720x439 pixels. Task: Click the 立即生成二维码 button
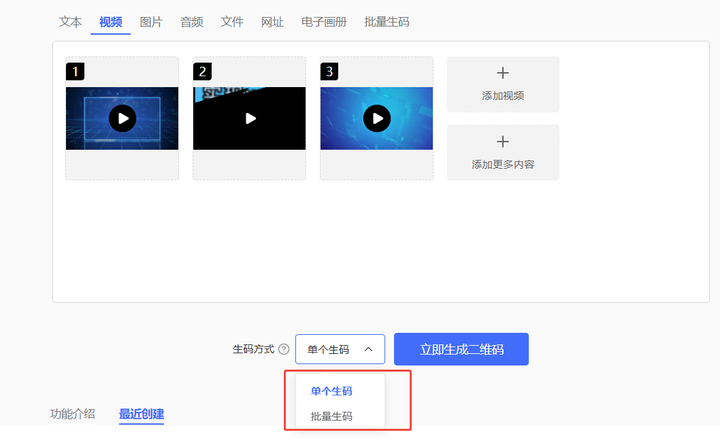point(461,349)
